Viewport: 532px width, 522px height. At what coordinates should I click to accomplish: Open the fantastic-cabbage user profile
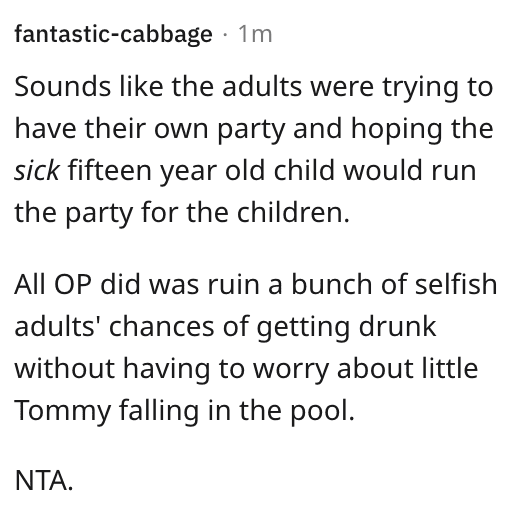point(114,34)
